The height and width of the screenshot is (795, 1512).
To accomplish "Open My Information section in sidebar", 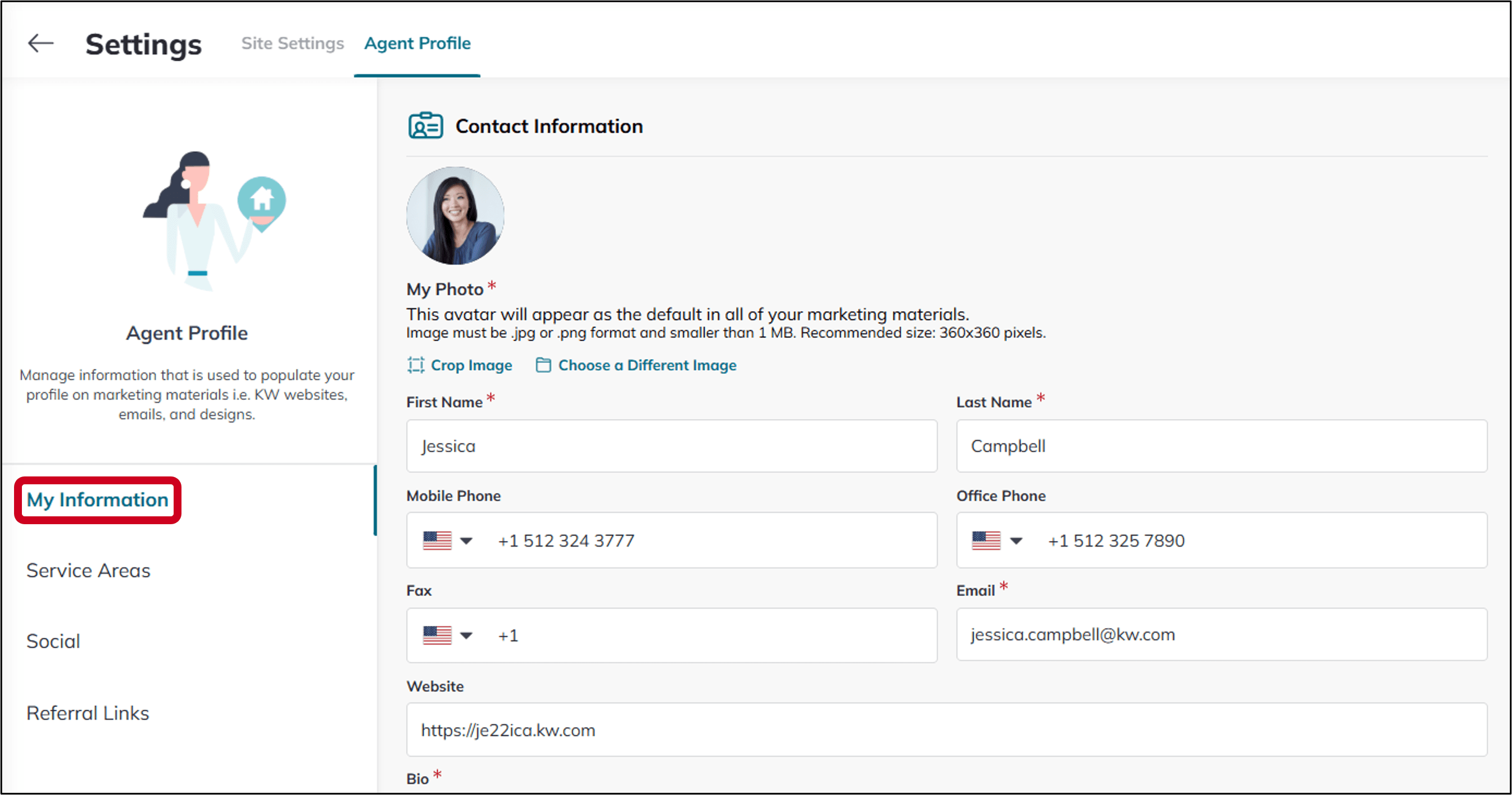I will click(97, 500).
